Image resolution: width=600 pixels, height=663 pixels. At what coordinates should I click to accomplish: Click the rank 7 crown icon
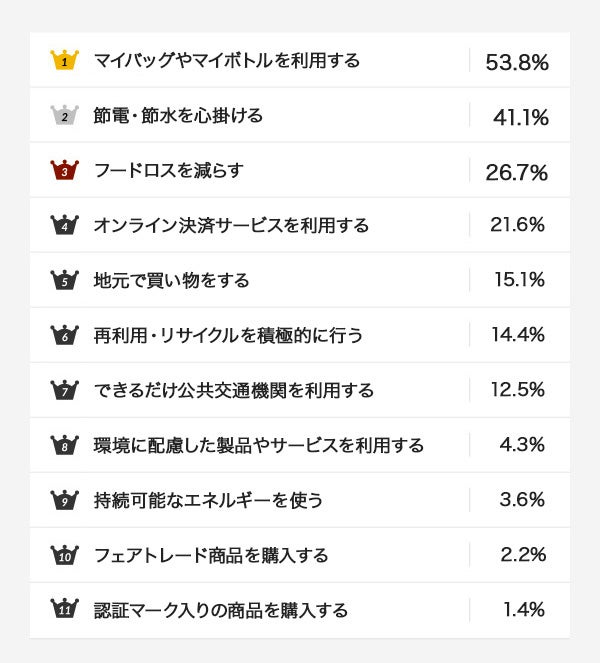coord(64,390)
